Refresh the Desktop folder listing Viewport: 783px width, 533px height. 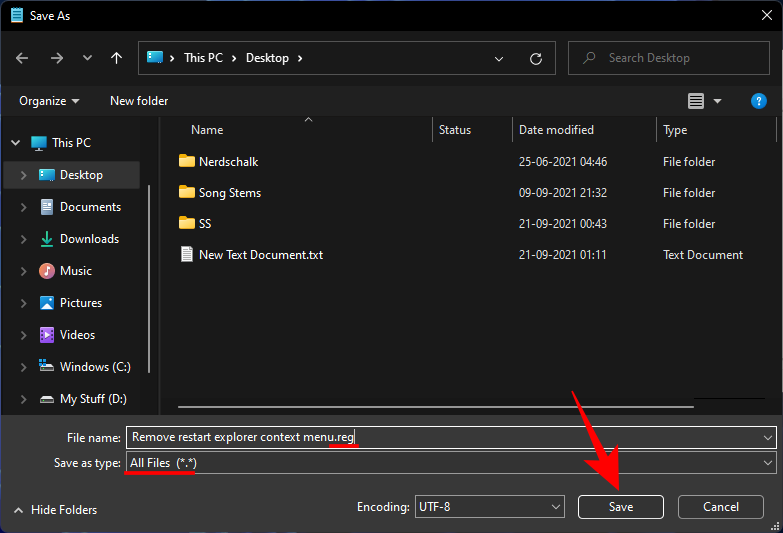point(536,58)
